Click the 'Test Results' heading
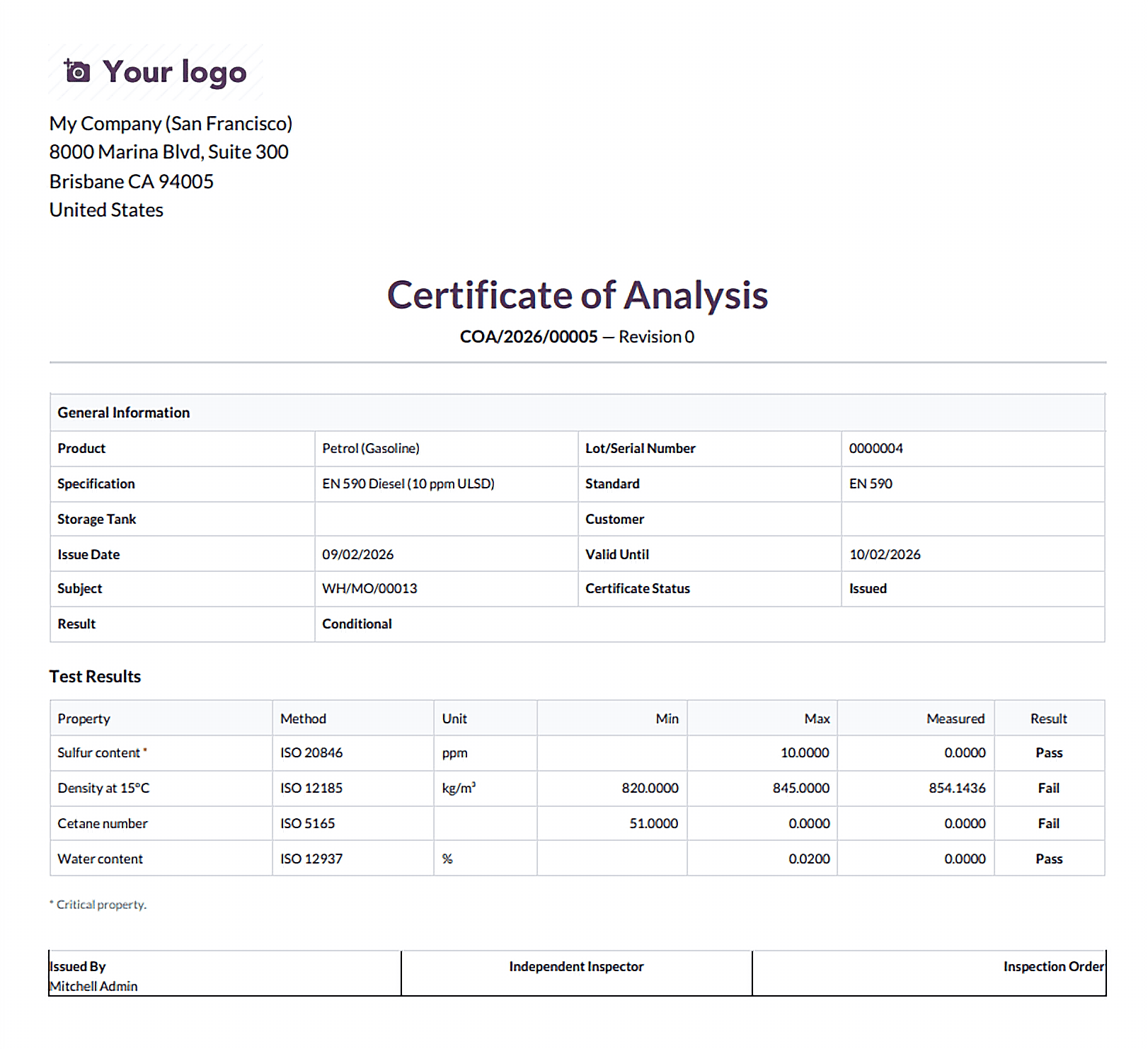The height and width of the screenshot is (1049, 1148). [95, 676]
